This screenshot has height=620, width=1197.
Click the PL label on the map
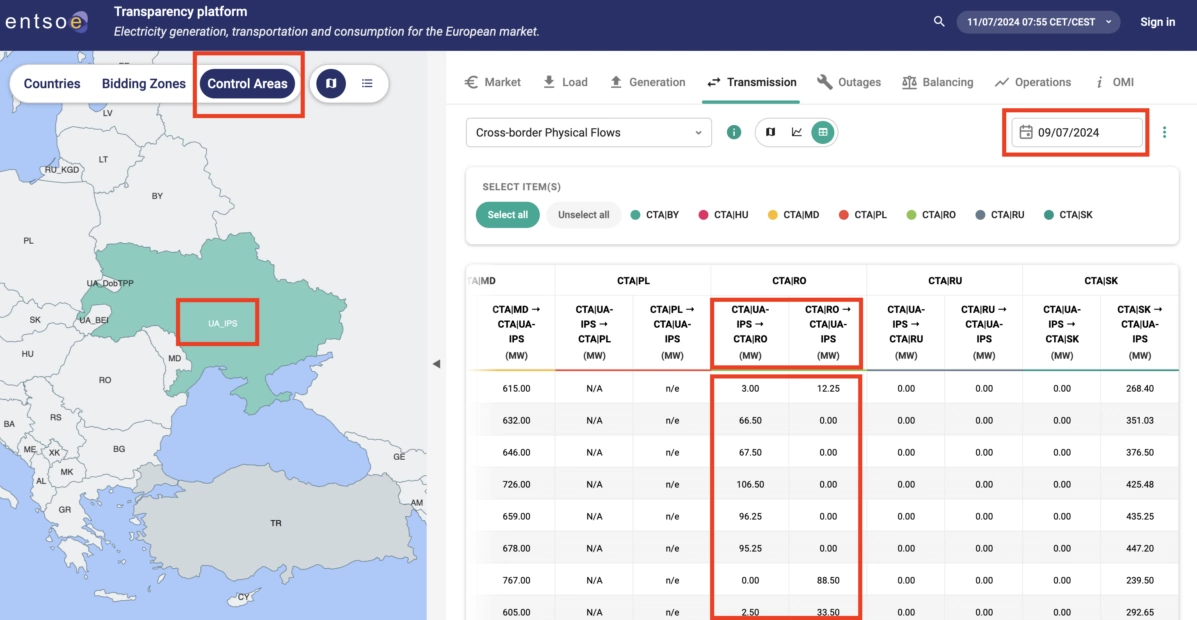coord(28,241)
